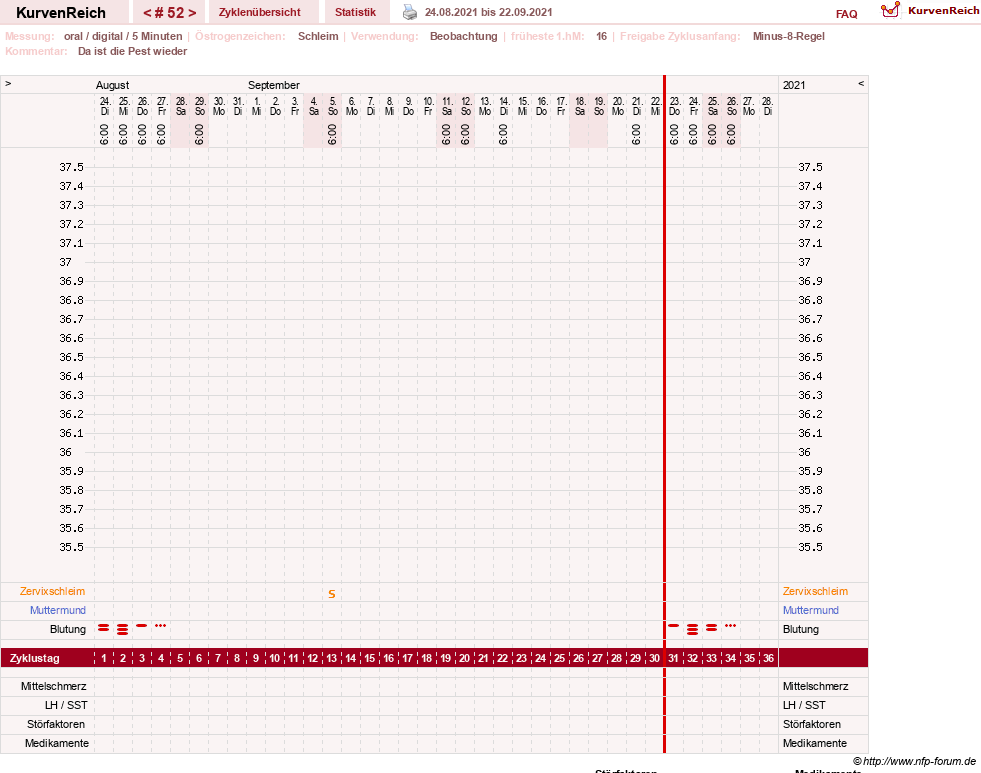Click the 6:00 time on 14. Di
Viewport: 981px width, 773px height.
[x=504, y=134]
